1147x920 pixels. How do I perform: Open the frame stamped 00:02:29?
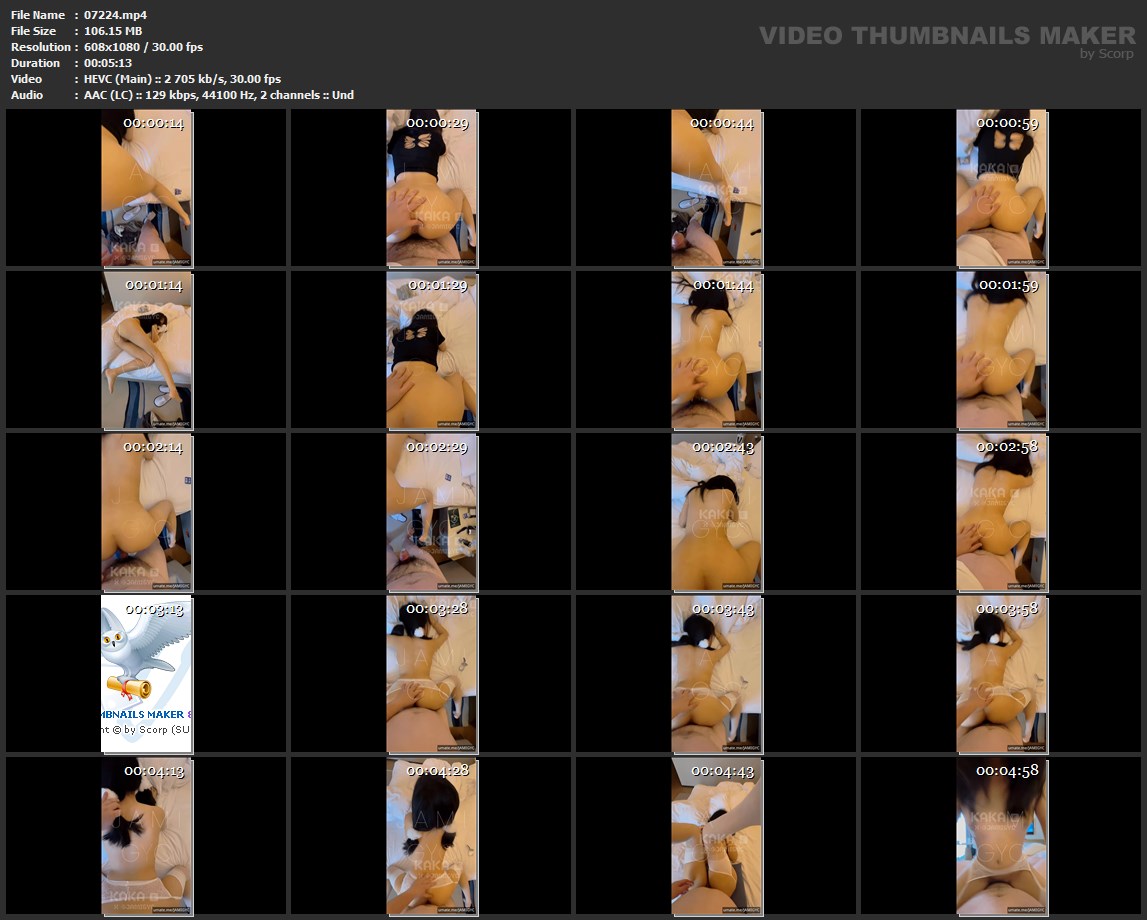pos(431,511)
